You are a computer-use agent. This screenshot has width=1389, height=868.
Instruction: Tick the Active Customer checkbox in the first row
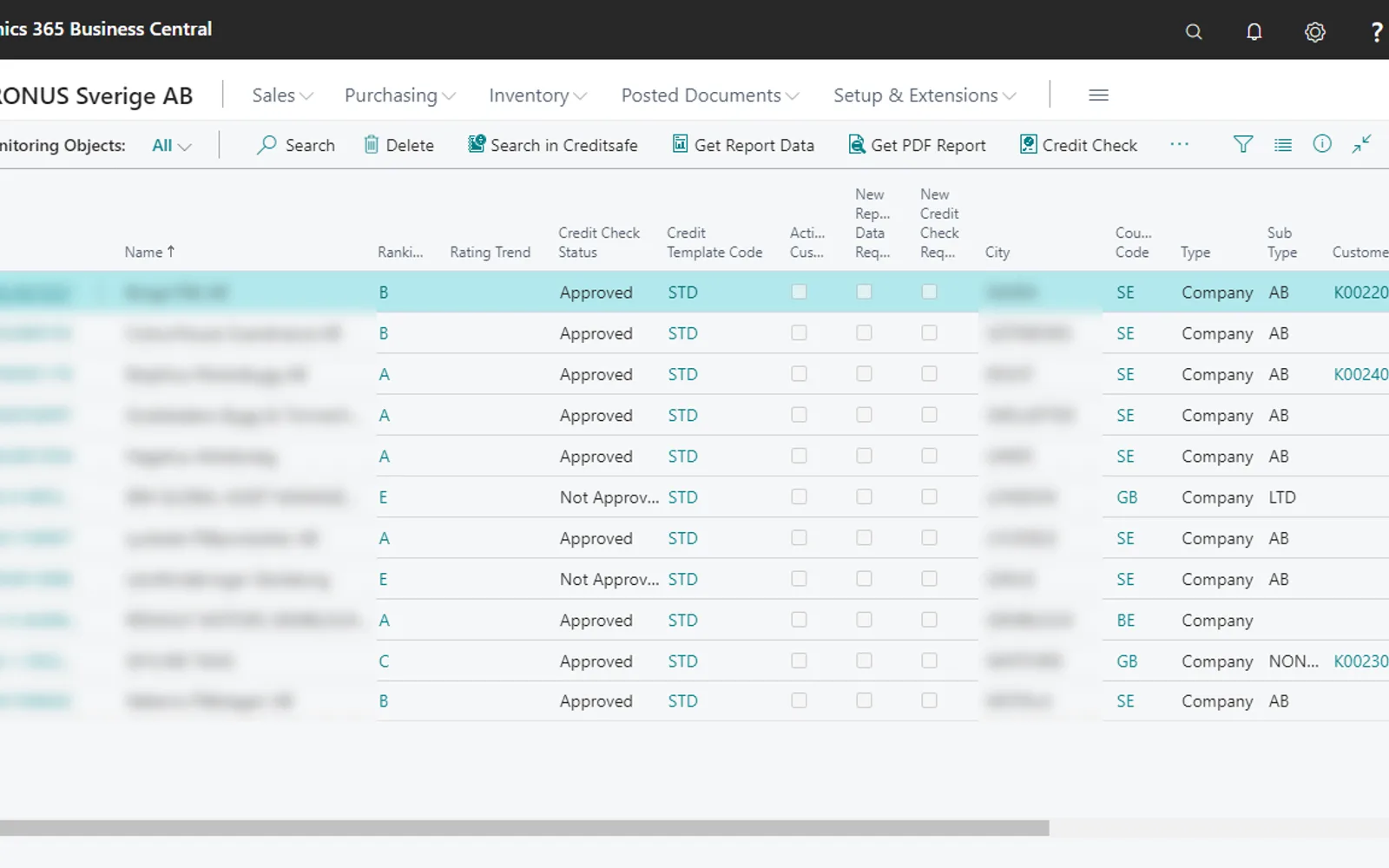tap(799, 292)
